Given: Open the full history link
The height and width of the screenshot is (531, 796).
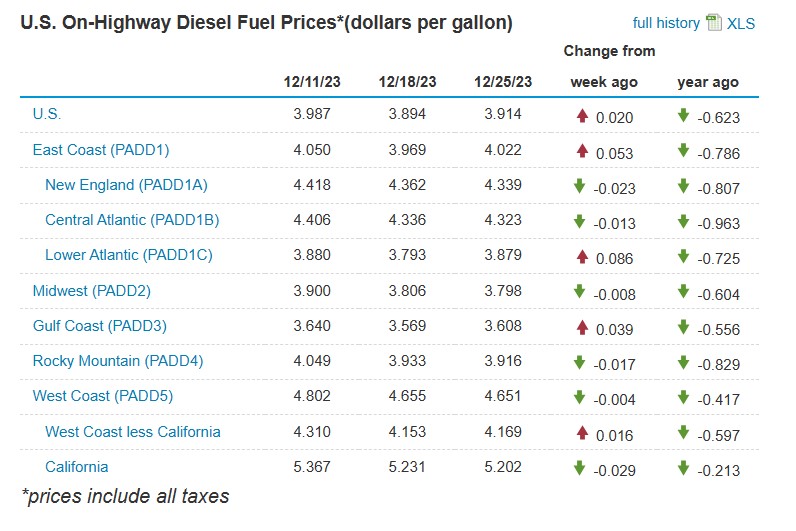Looking at the screenshot, I should click(665, 23).
